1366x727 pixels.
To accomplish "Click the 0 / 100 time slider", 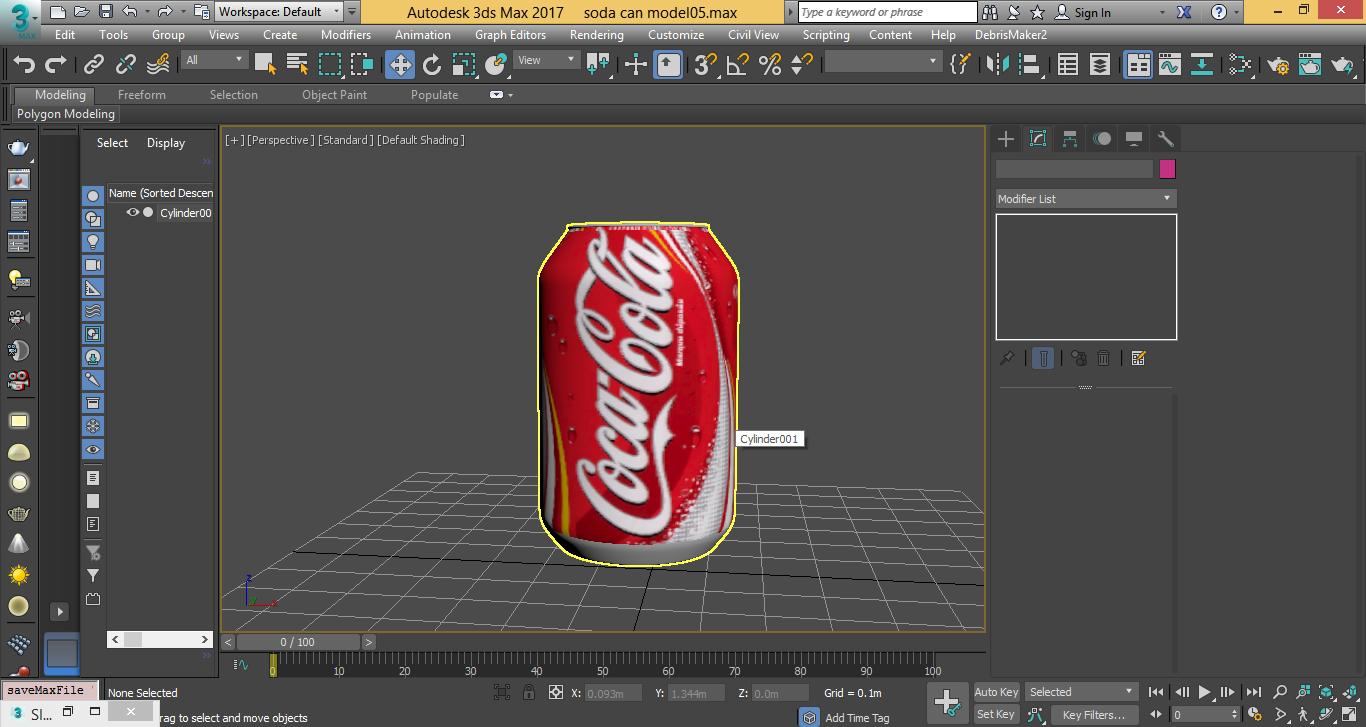I will coord(298,642).
